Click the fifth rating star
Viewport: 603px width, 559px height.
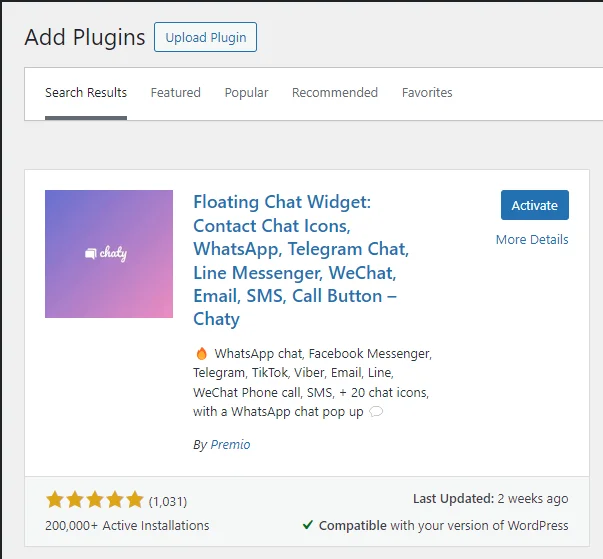[x=135, y=500]
